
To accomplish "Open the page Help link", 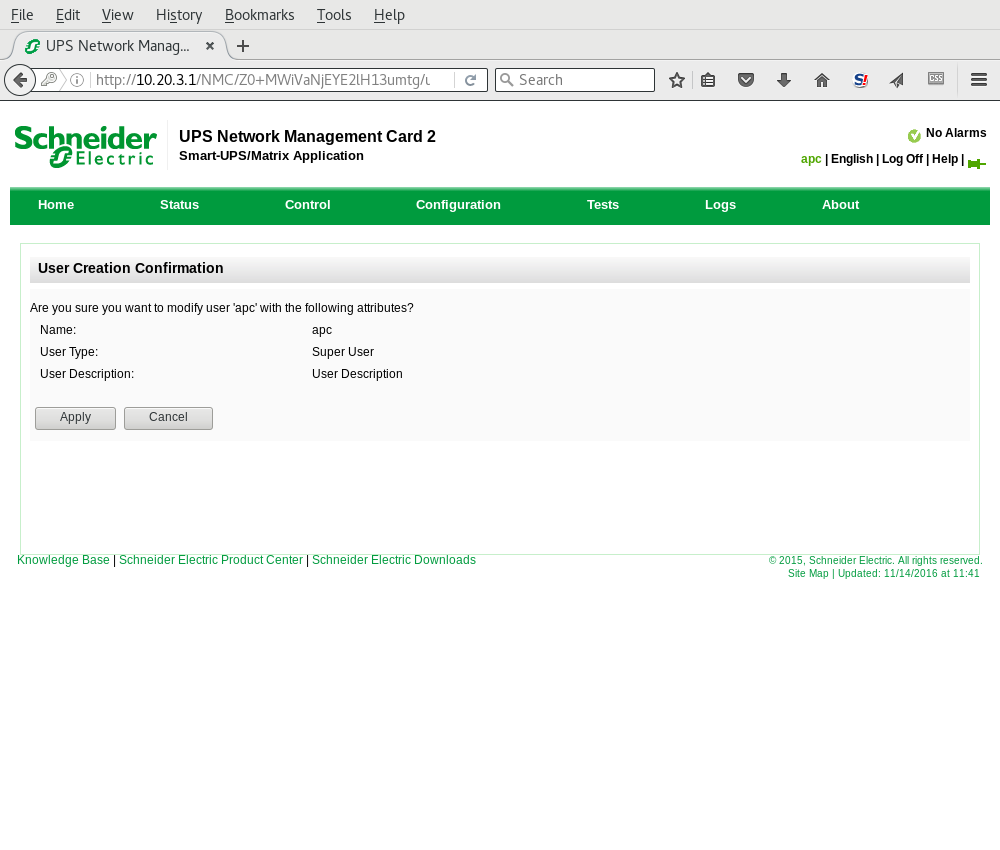I will tap(945, 159).
